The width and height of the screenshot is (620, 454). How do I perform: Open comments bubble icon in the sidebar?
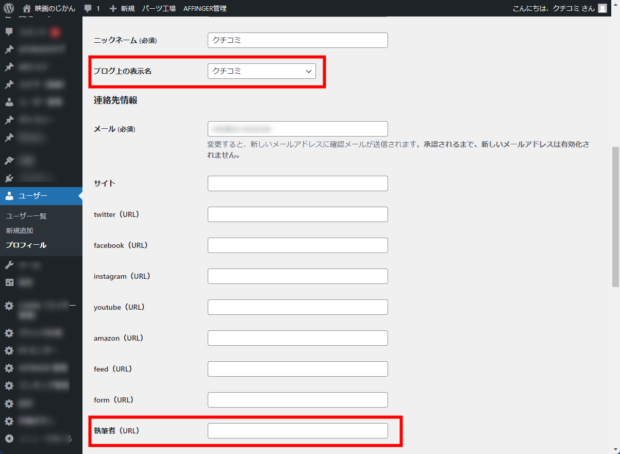coord(9,32)
